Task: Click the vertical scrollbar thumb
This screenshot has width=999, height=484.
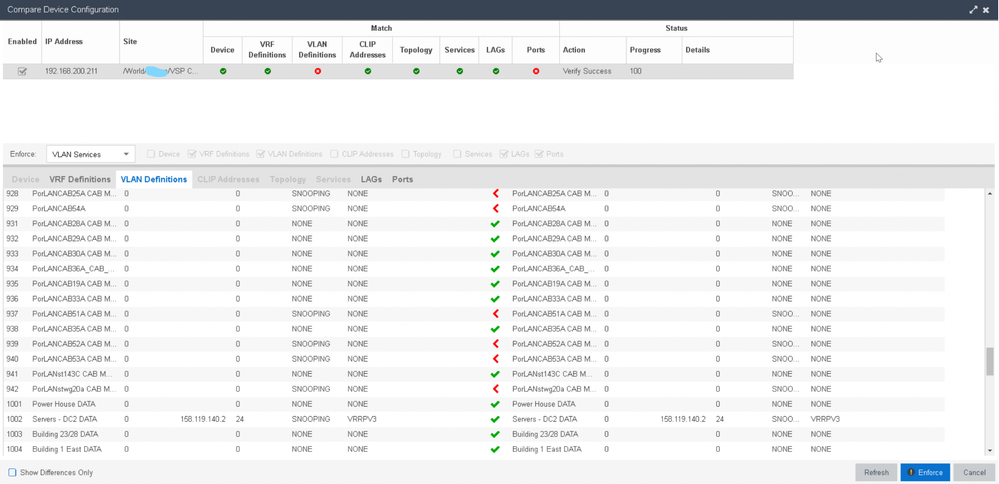Action: tap(990, 361)
